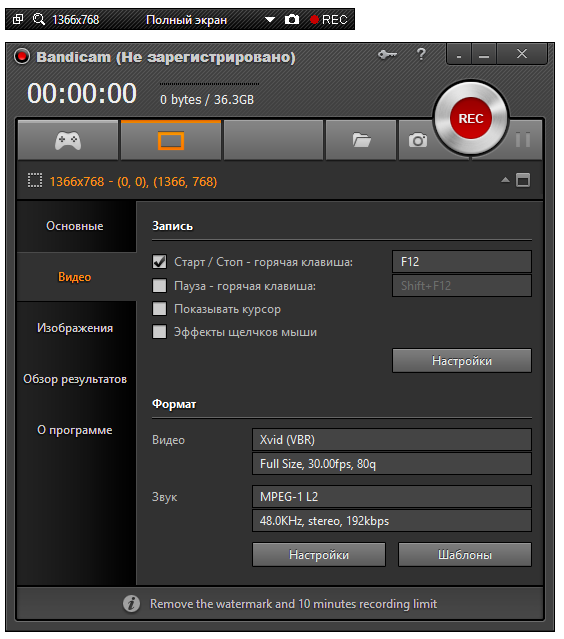Screen dimensions: 564x639
Task: Open Полный экран dropdown arrow in mini toolbar
Action: [x=269, y=20]
